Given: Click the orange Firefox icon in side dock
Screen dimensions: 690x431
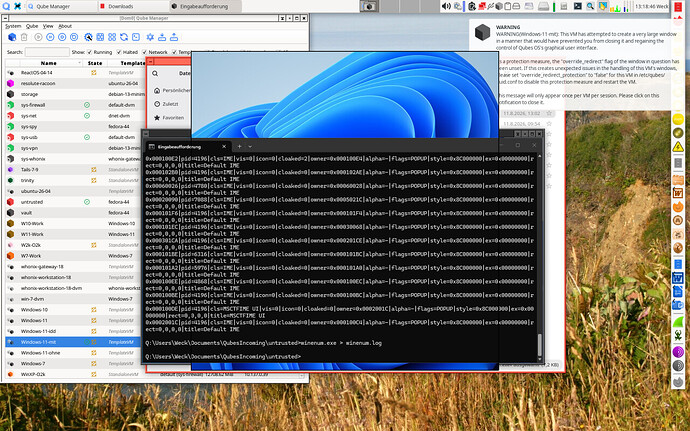Looking at the screenshot, I should pos(678,206).
